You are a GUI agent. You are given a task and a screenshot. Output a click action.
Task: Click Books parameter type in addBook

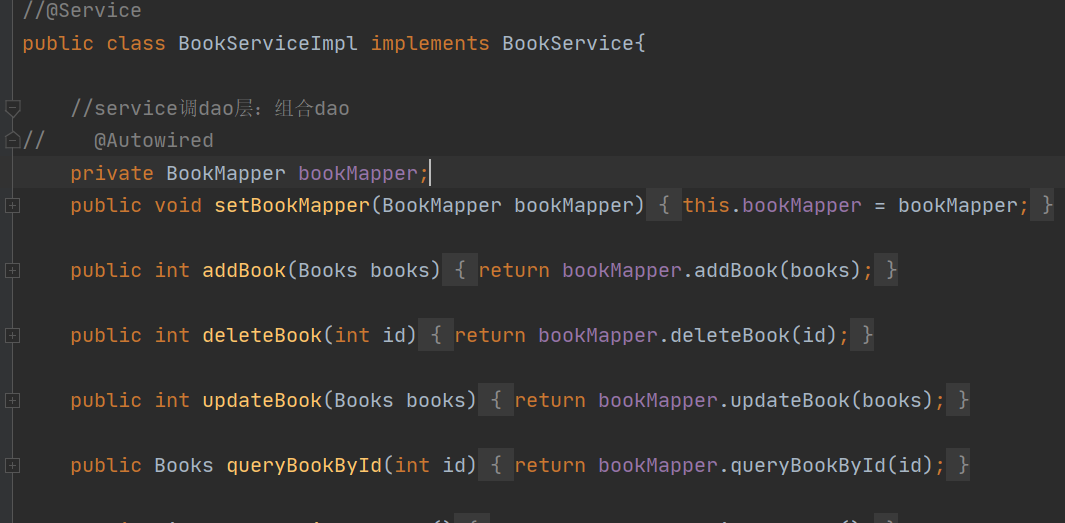click(327, 270)
